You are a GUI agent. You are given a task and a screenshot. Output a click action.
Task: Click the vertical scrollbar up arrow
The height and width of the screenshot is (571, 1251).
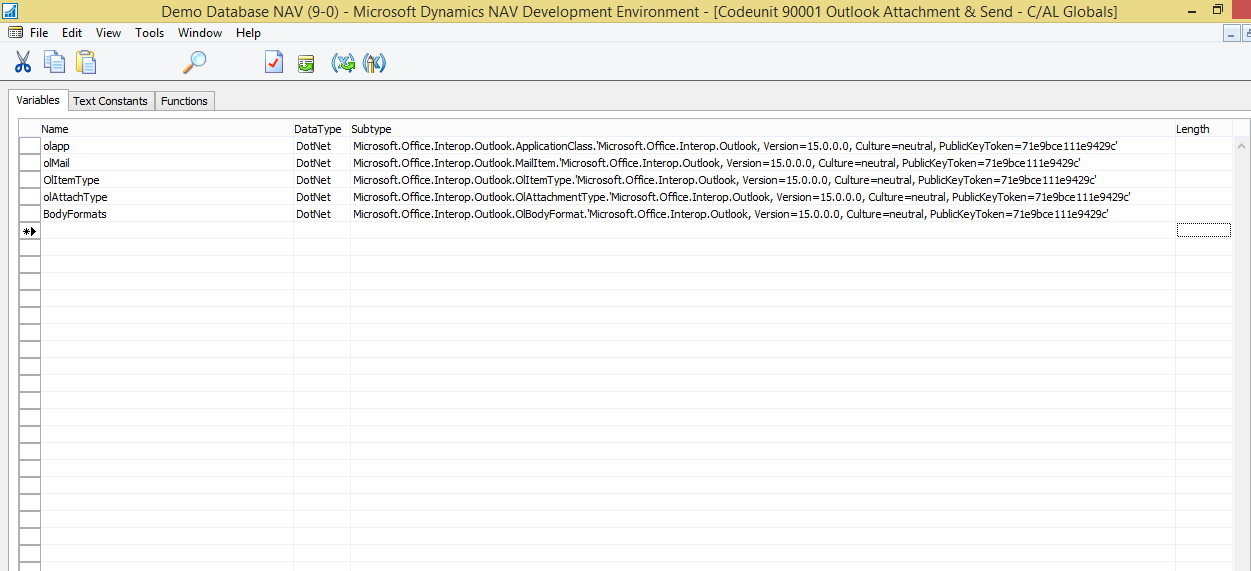pos(1242,145)
